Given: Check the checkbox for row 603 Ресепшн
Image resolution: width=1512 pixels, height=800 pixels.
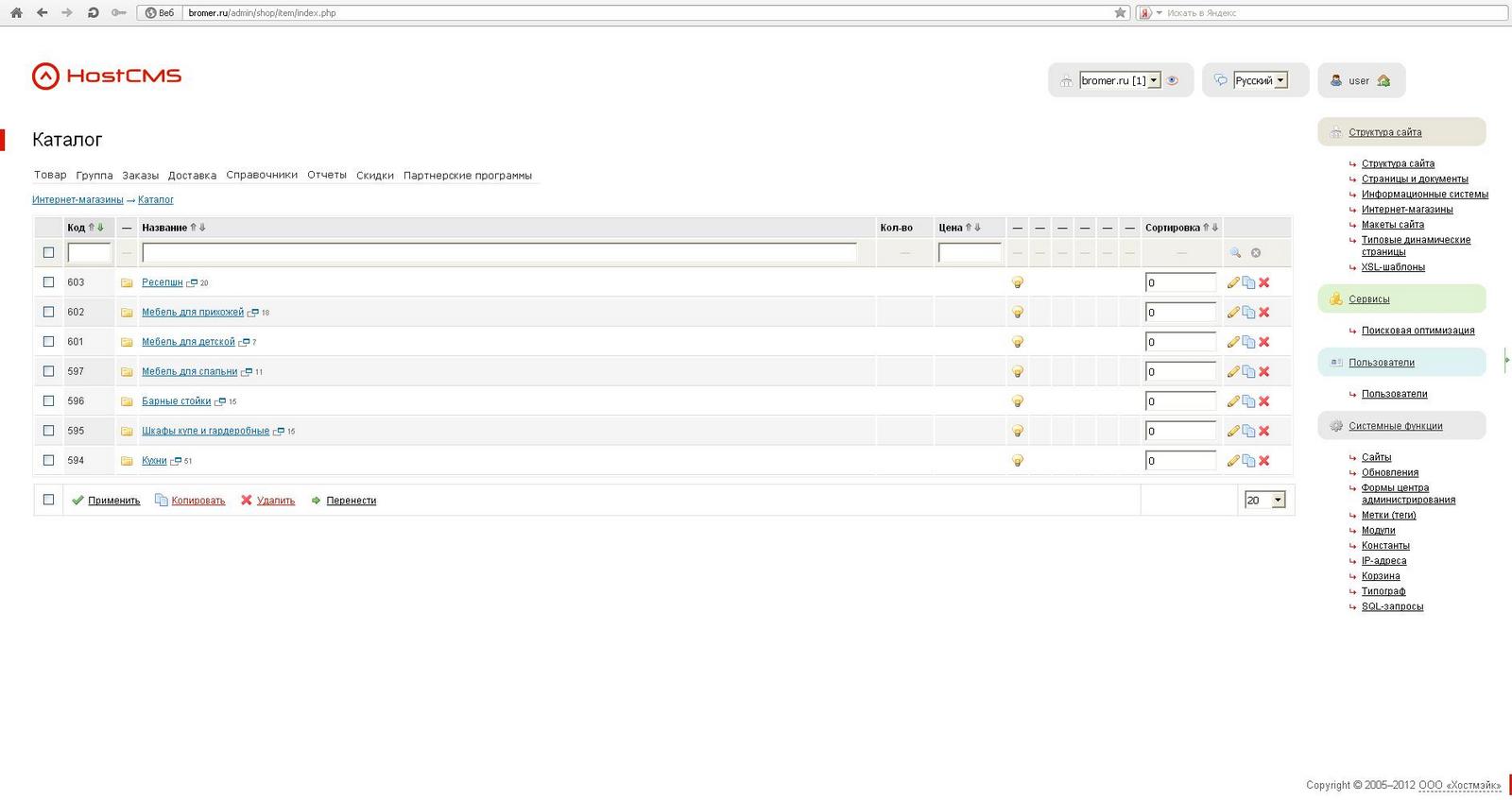Looking at the screenshot, I should click(x=49, y=282).
